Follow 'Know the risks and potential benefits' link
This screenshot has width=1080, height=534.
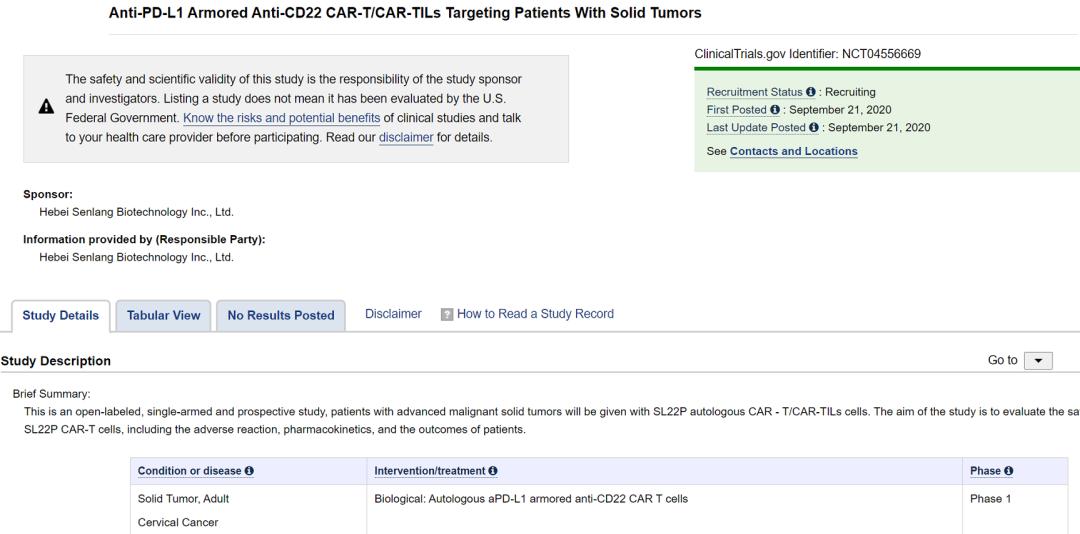point(281,118)
